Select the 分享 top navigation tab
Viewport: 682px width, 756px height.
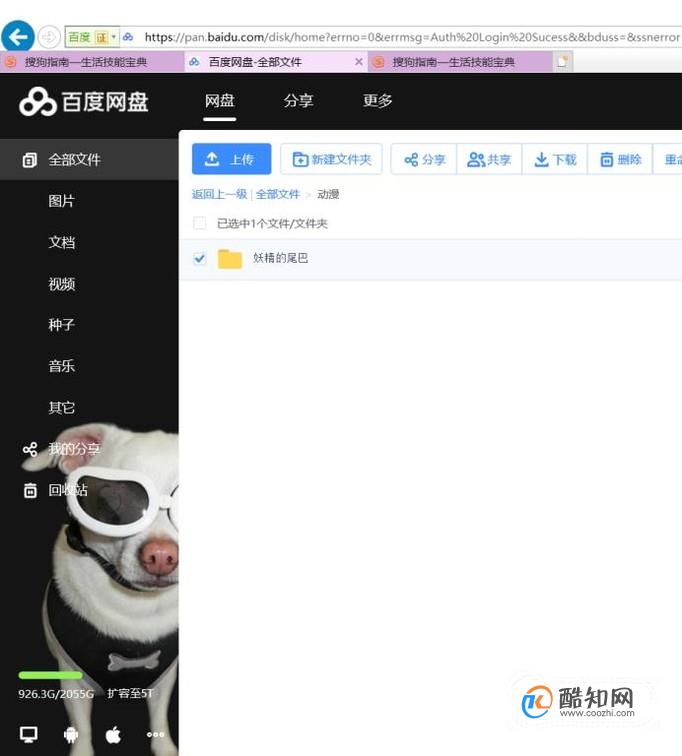(x=298, y=101)
